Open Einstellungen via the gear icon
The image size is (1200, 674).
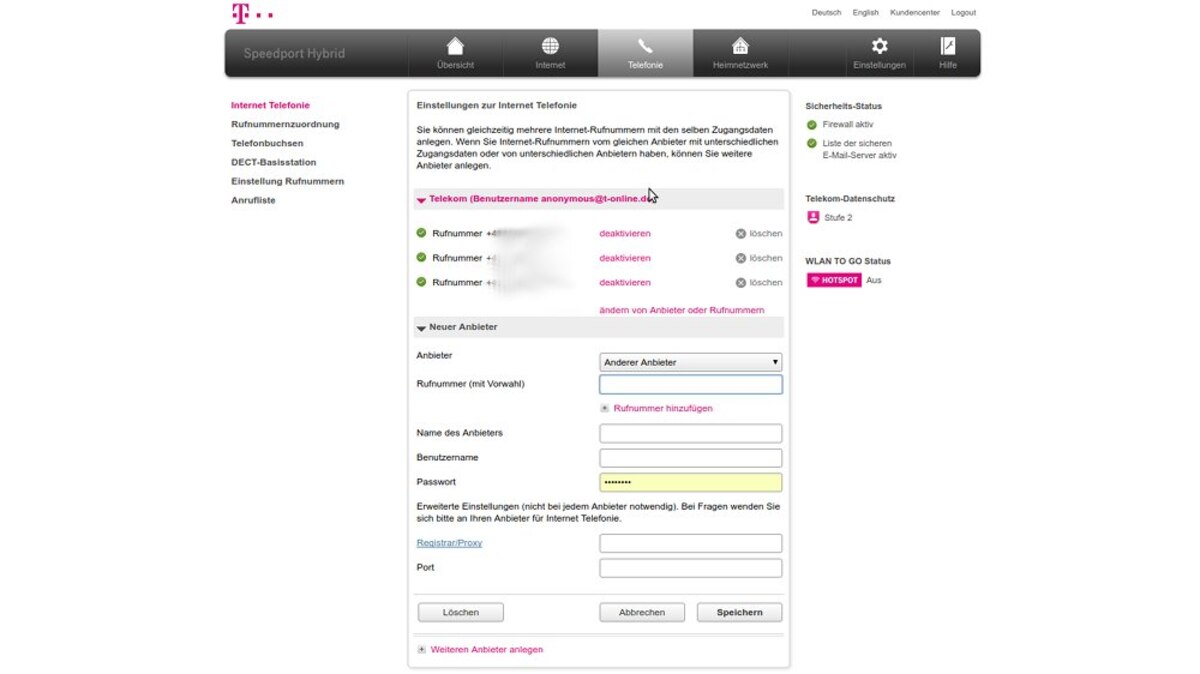point(879,46)
